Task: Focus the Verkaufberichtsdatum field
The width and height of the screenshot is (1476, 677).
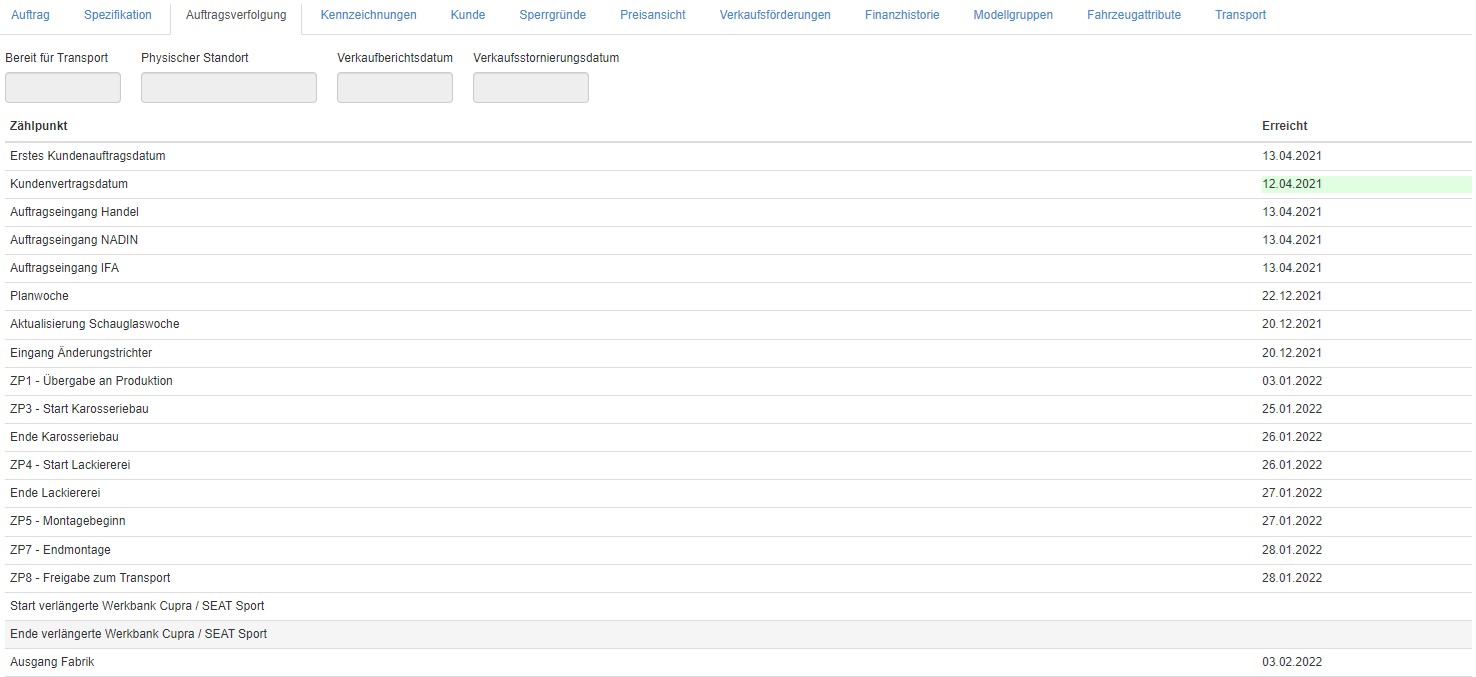Action: pos(395,88)
